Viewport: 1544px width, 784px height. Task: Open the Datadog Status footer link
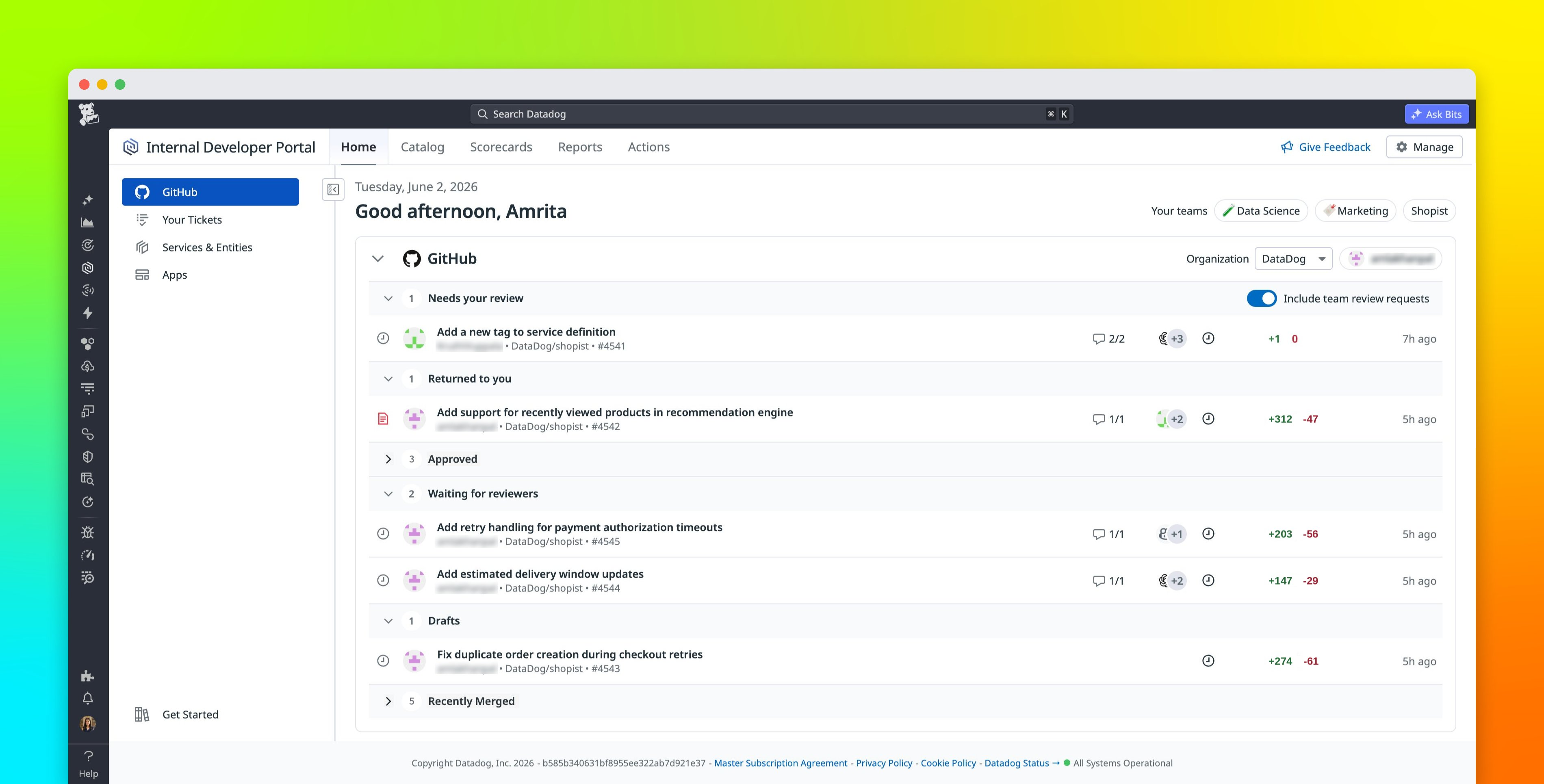[x=1021, y=763]
